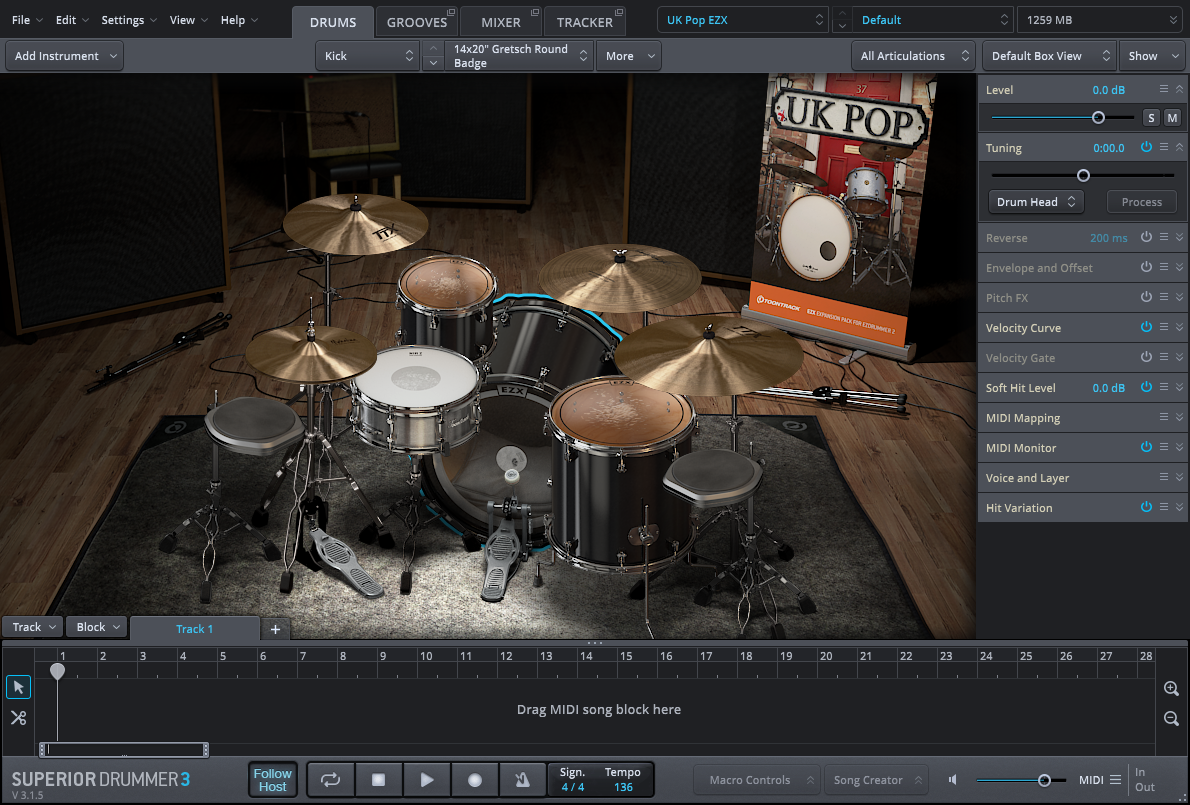Click the Record button

[x=475, y=780]
